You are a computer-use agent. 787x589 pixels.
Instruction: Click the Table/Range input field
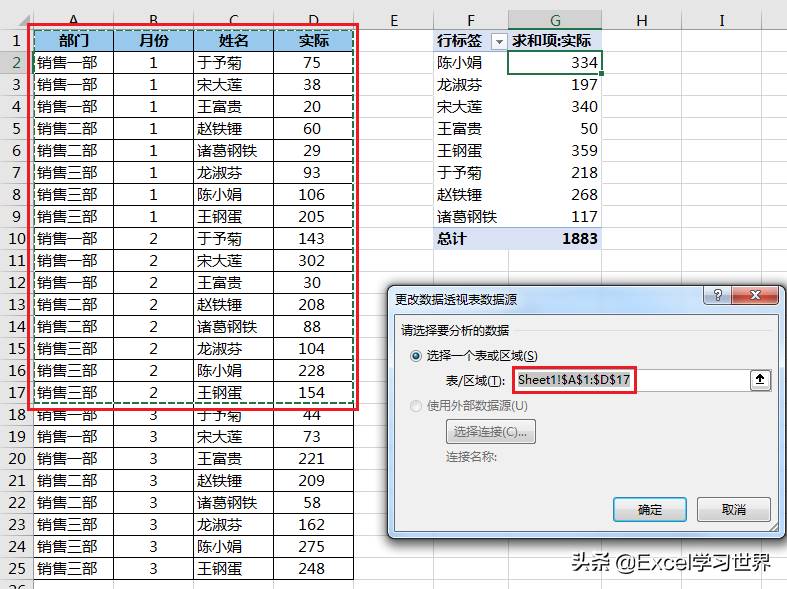pos(631,380)
